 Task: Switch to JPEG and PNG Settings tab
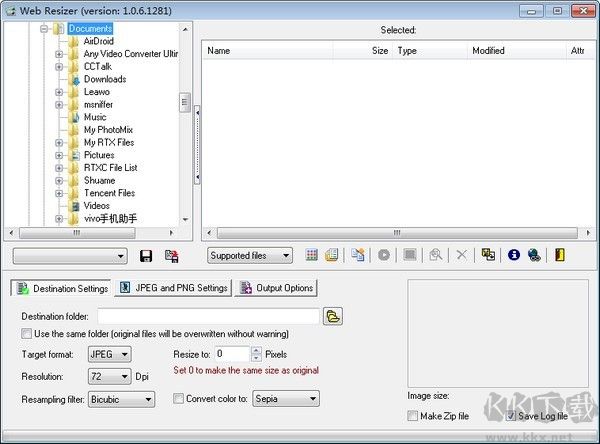click(173, 288)
